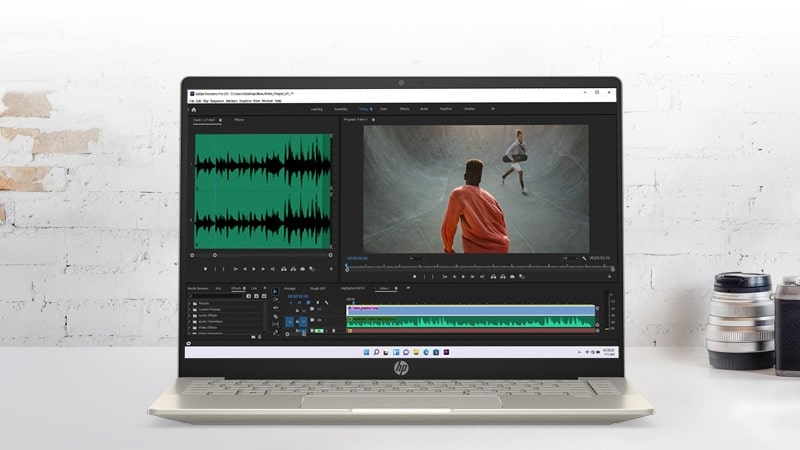Open the File menu
800x450 pixels.
pos(192,101)
